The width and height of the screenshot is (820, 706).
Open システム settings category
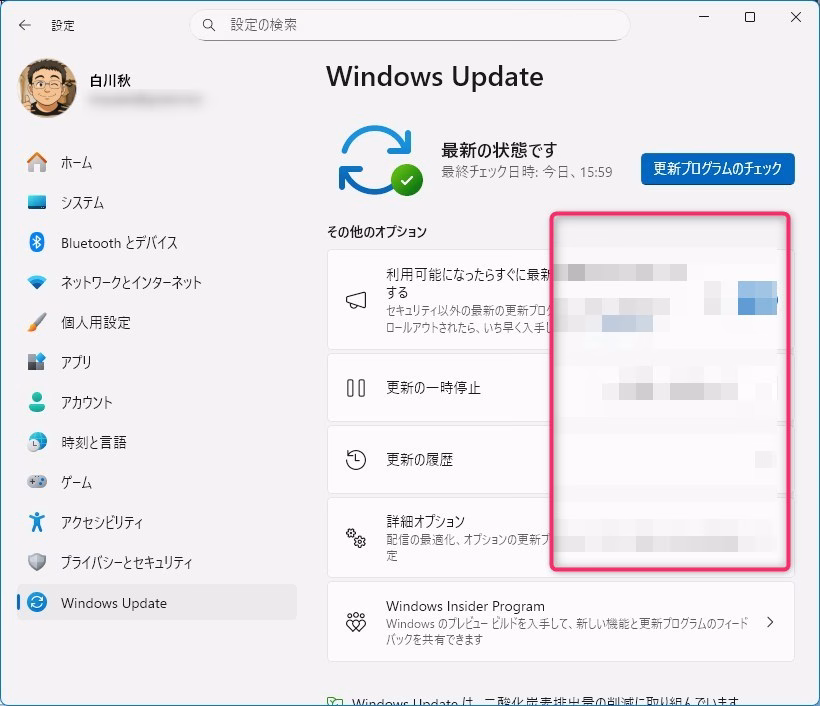pyautogui.click(x=157, y=202)
